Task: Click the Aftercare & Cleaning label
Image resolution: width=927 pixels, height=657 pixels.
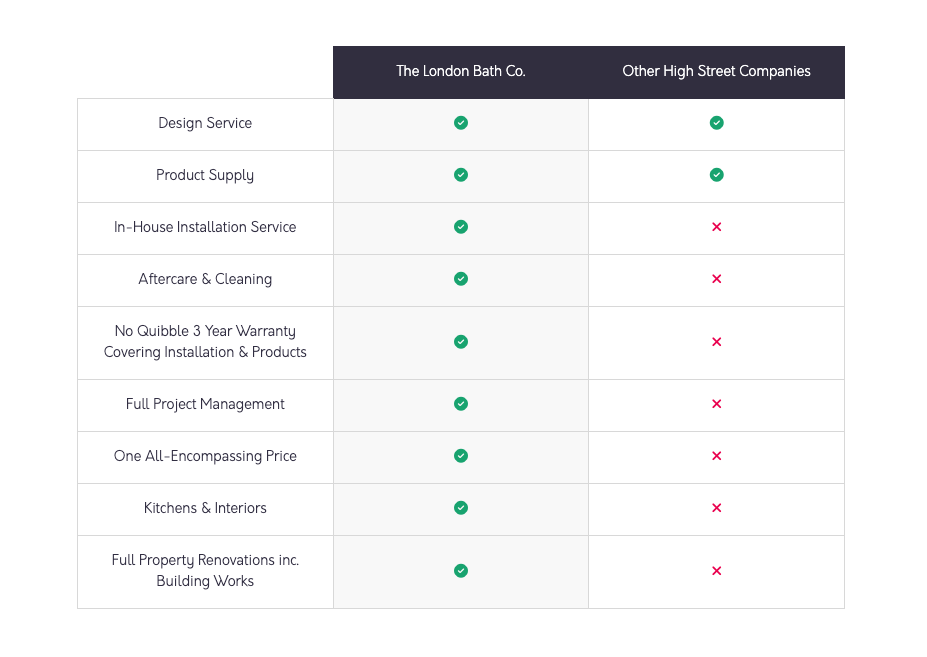Action: point(205,279)
